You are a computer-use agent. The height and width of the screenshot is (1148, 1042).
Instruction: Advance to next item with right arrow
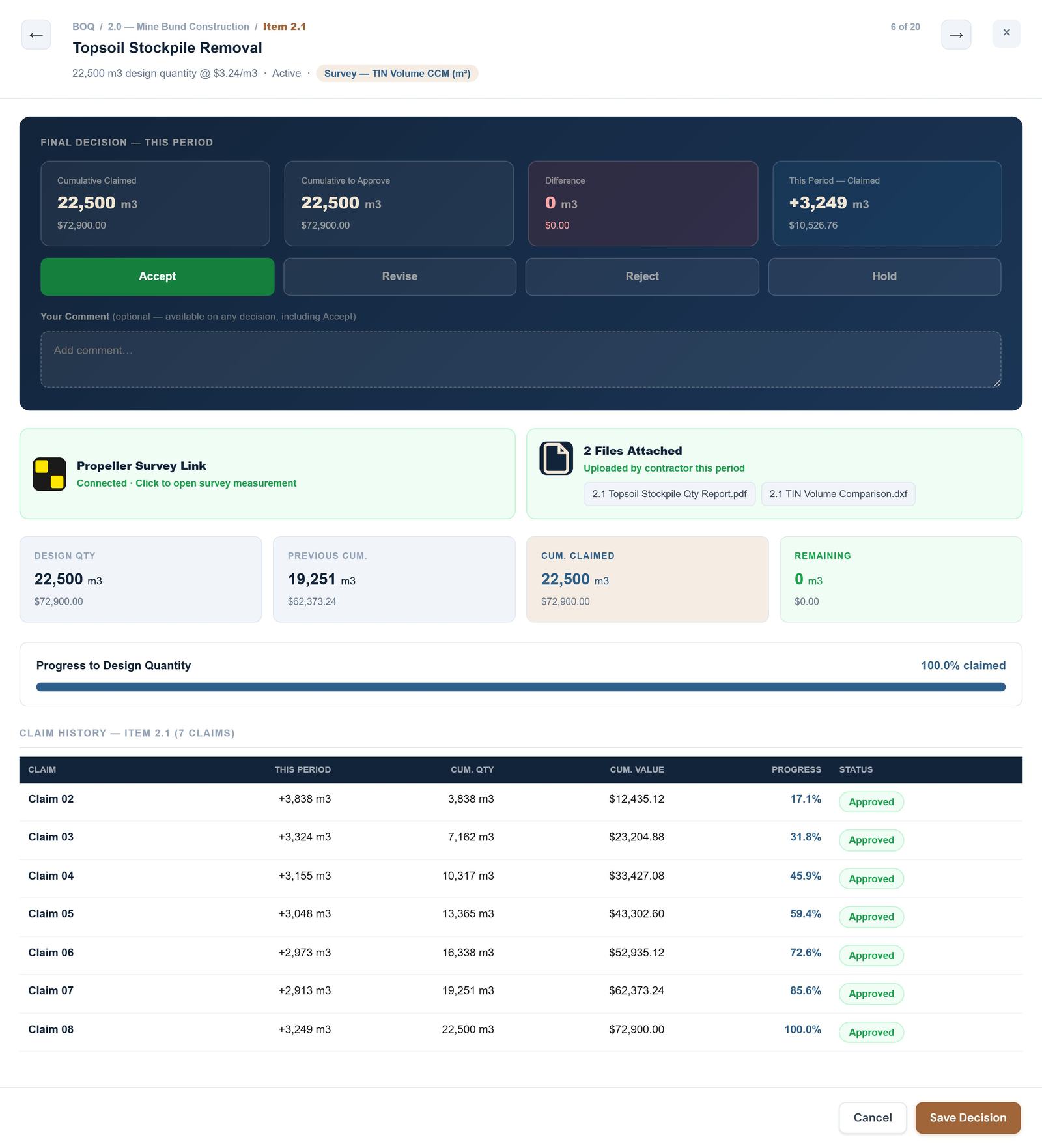[x=956, y=35]
